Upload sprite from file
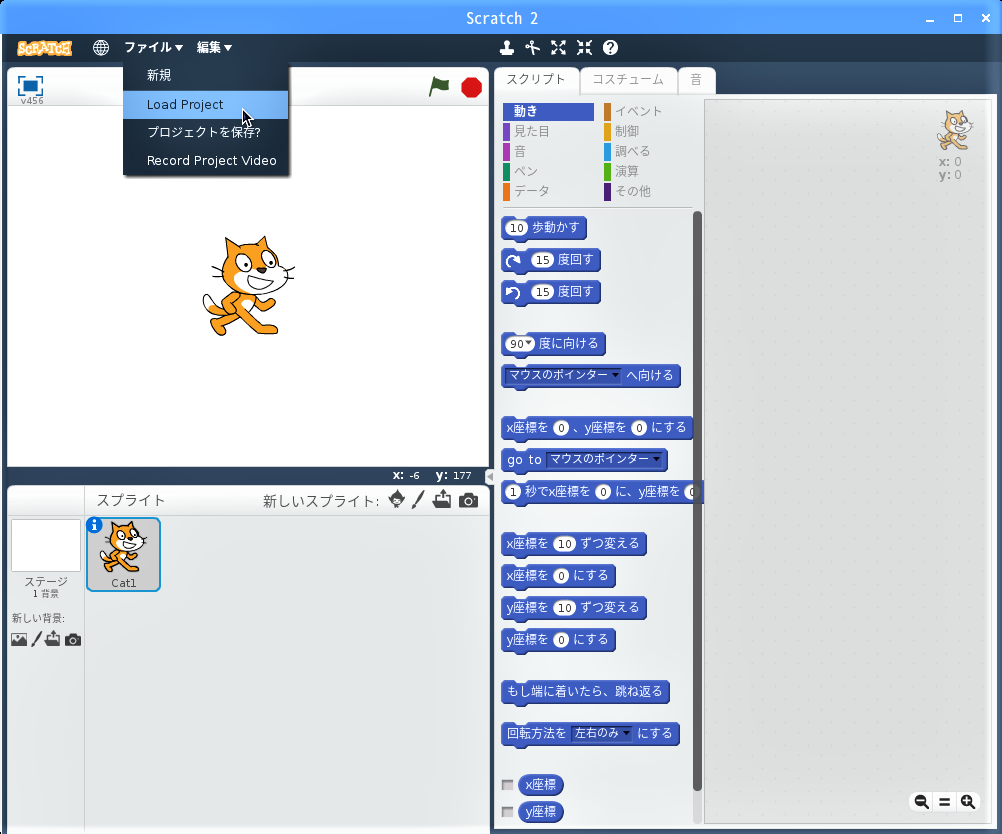Image resolution: width=1002 pixels, height=834 pixels. pyautogui.click(x=442, y=499)
